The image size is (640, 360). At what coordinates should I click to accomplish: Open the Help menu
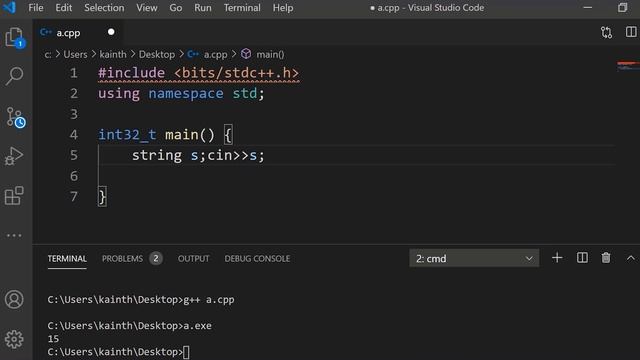pyautogui.click(x=283, y=8)
